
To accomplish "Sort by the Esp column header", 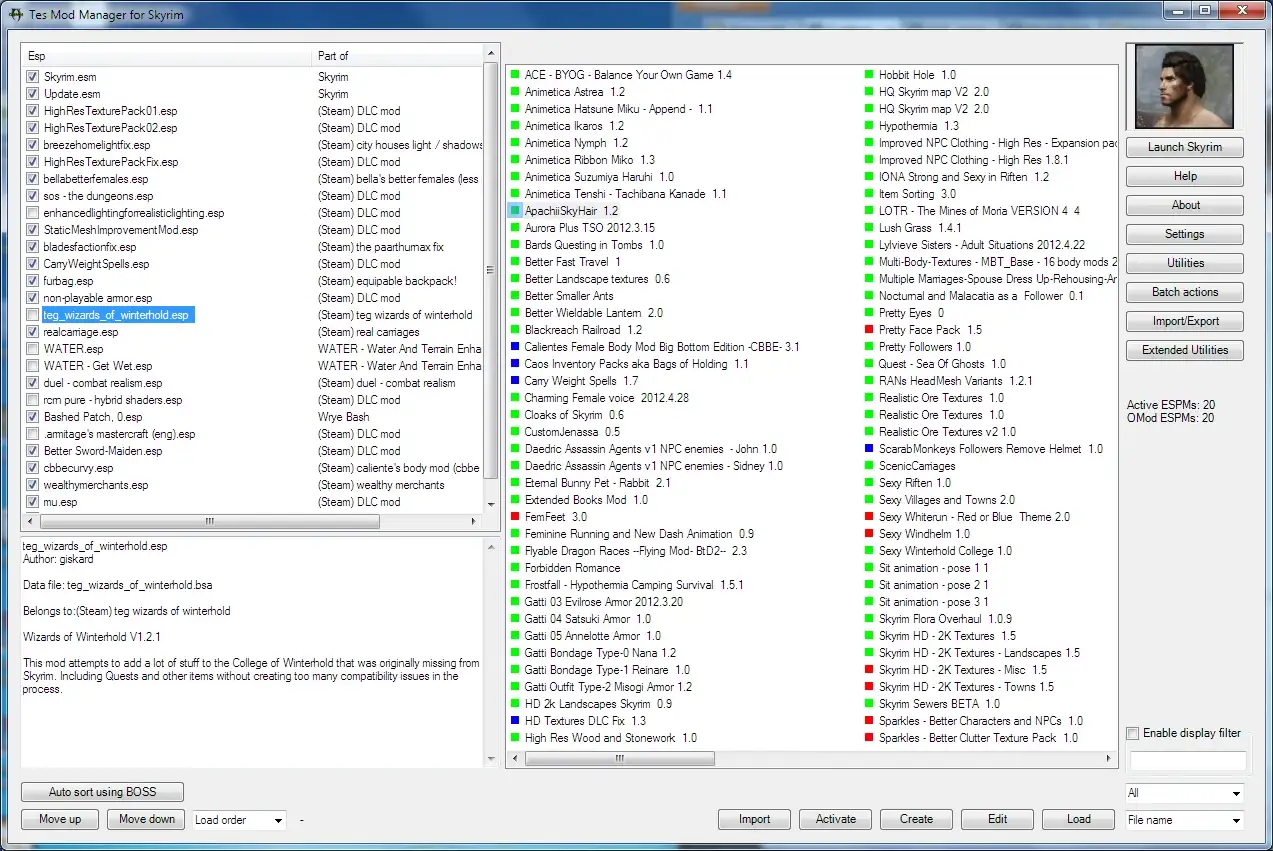I will [166, 56].
